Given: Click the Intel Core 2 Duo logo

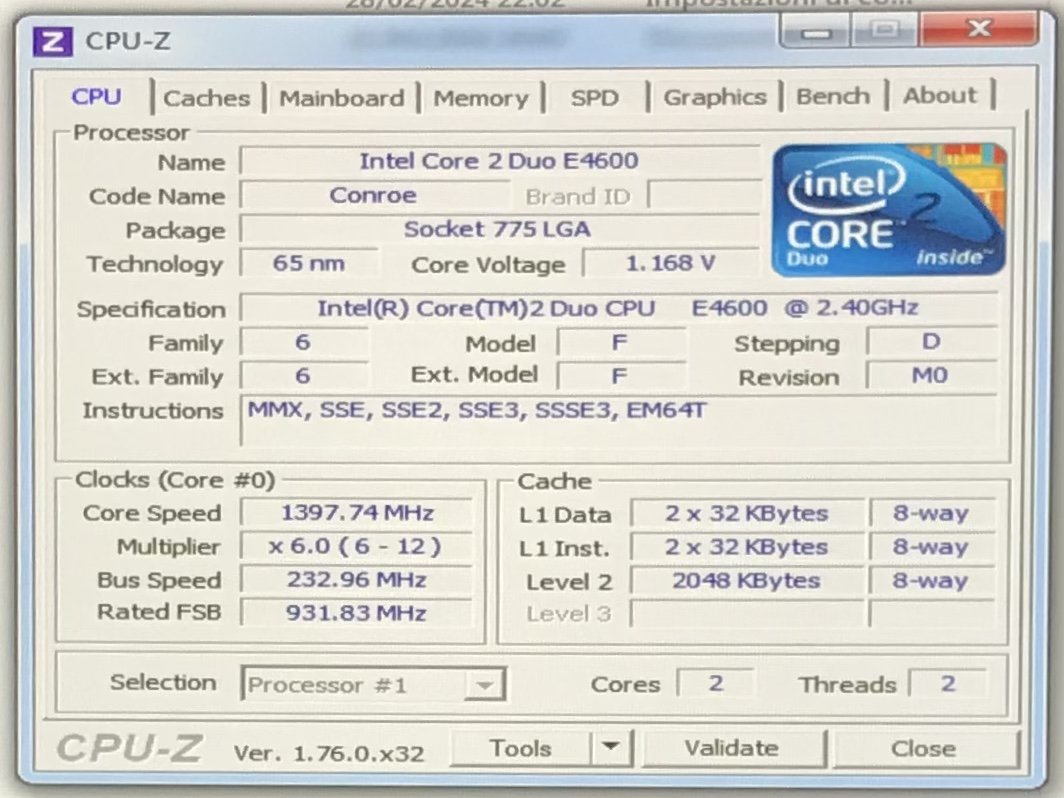Looking at the screenshot, I should [889, 210].
